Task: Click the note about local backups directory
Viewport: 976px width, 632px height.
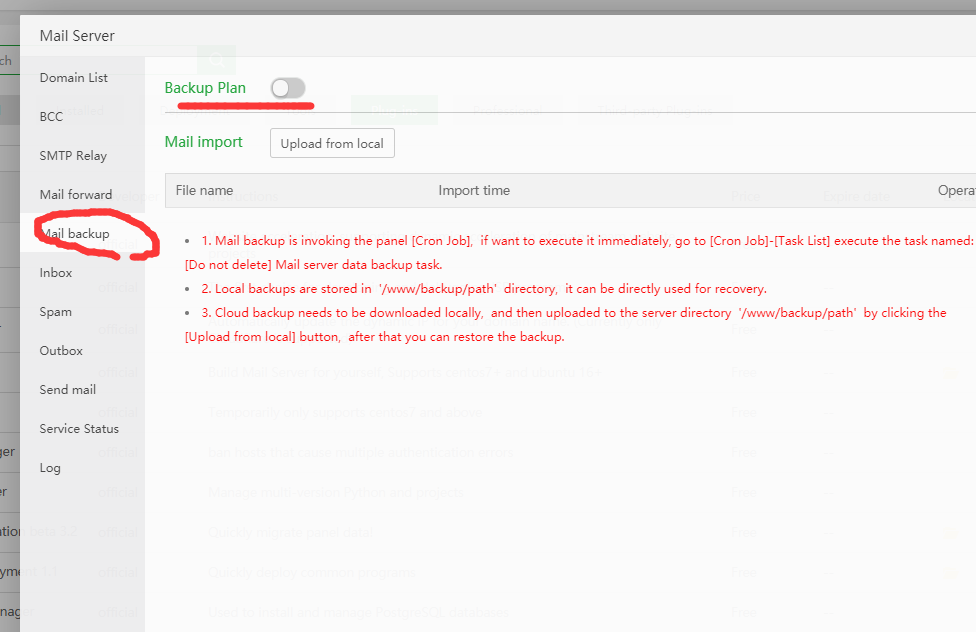Action: [x=484, y=289]
